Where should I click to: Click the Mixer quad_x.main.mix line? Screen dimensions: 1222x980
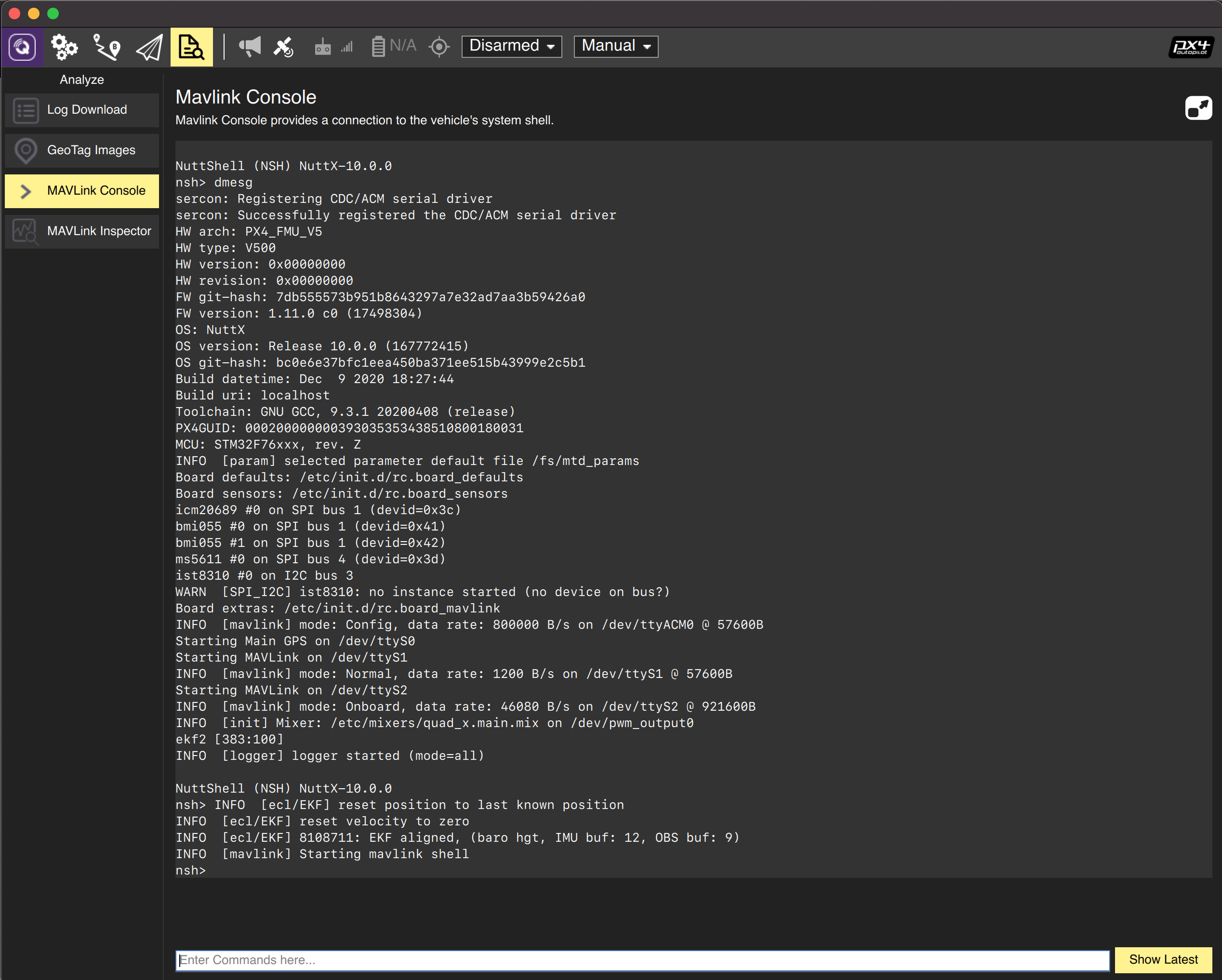click(x=435, y=723)
